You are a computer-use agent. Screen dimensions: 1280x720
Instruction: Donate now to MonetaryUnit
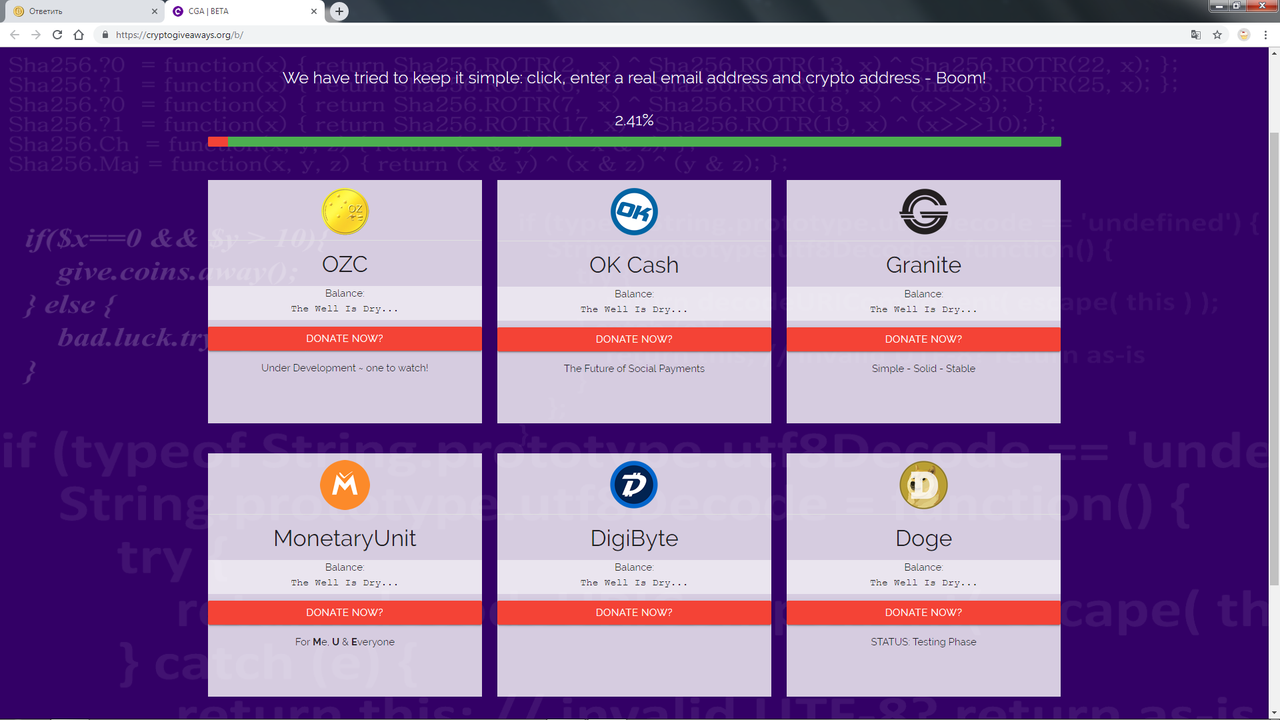(x=345, y=612)
